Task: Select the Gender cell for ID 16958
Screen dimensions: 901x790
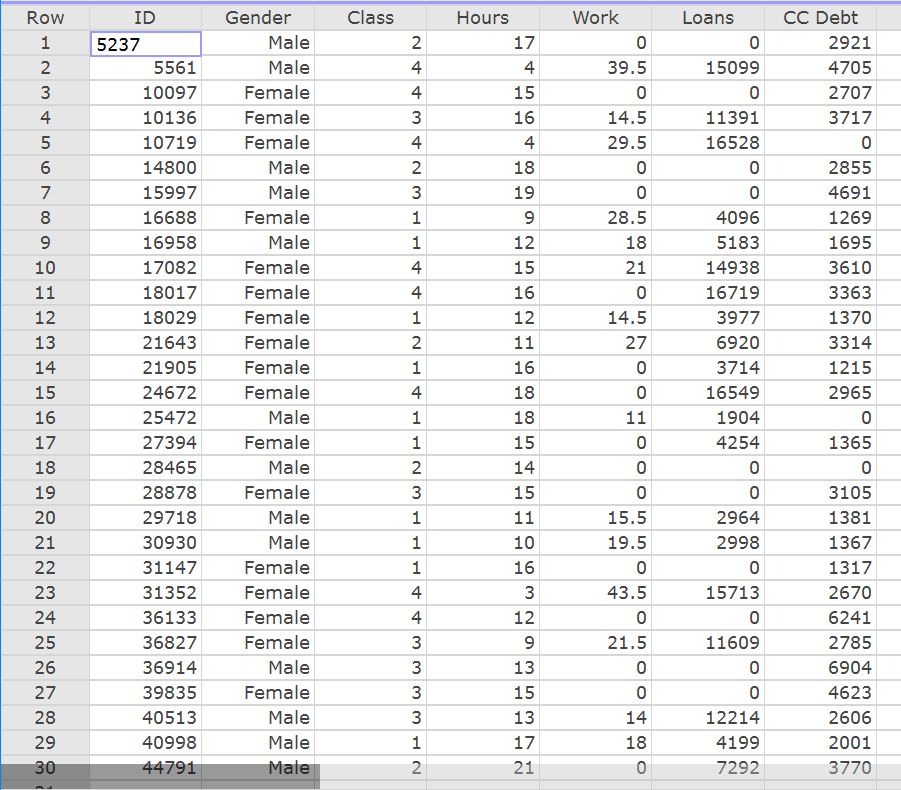Action: pos(258,243)
